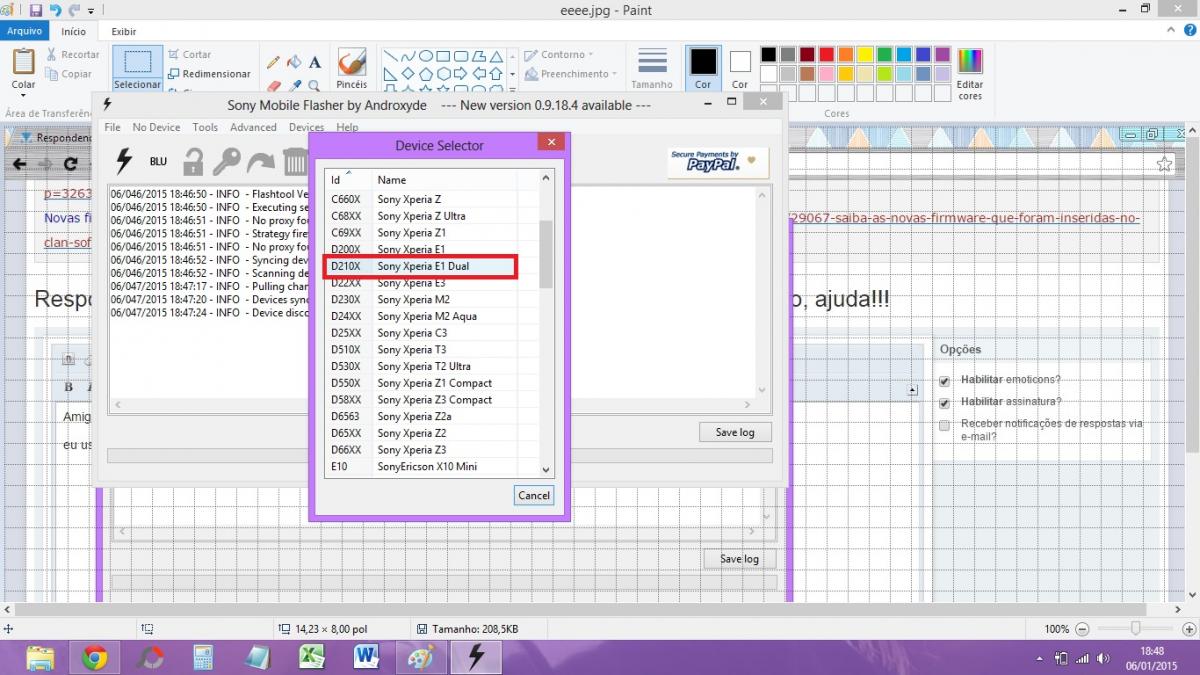Select the red color swatch in Paint
The image size is (1200, 675).
point(826,55)
